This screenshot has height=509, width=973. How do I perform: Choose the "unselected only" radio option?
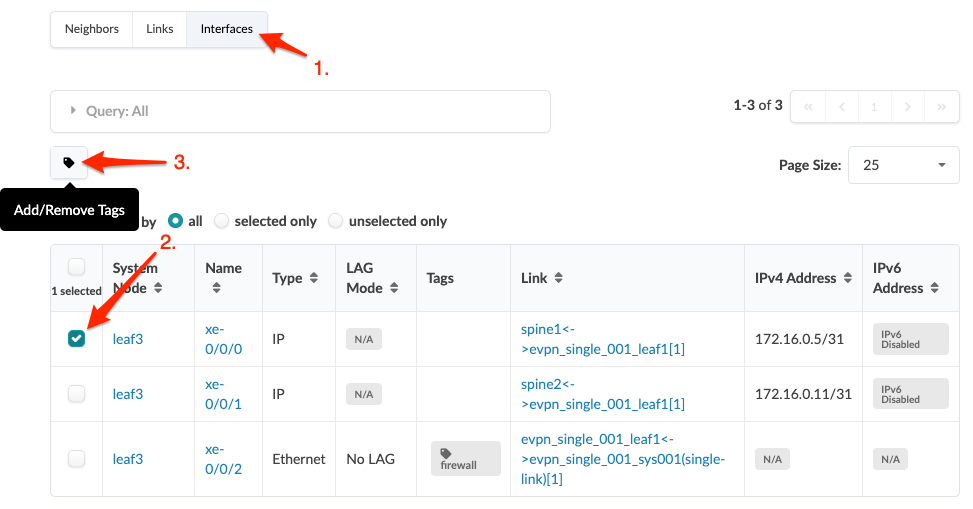(336, 221)
